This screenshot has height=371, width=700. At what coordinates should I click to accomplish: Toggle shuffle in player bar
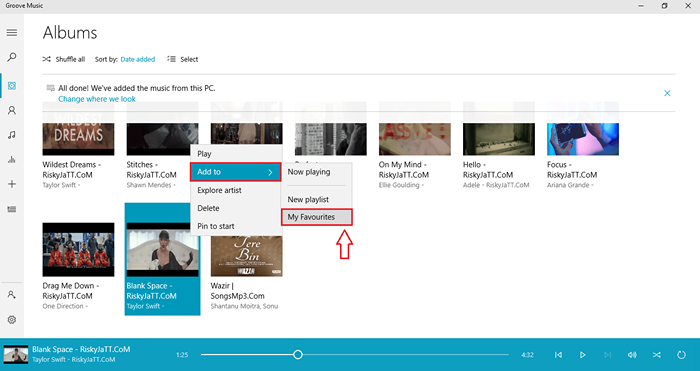(657, 355)
